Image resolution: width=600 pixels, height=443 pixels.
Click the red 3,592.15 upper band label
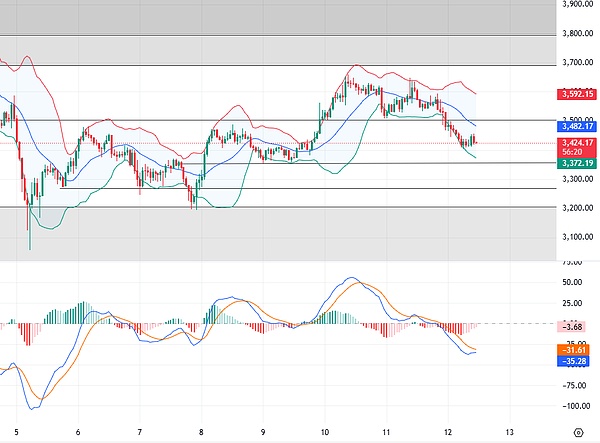pos(574,95)
